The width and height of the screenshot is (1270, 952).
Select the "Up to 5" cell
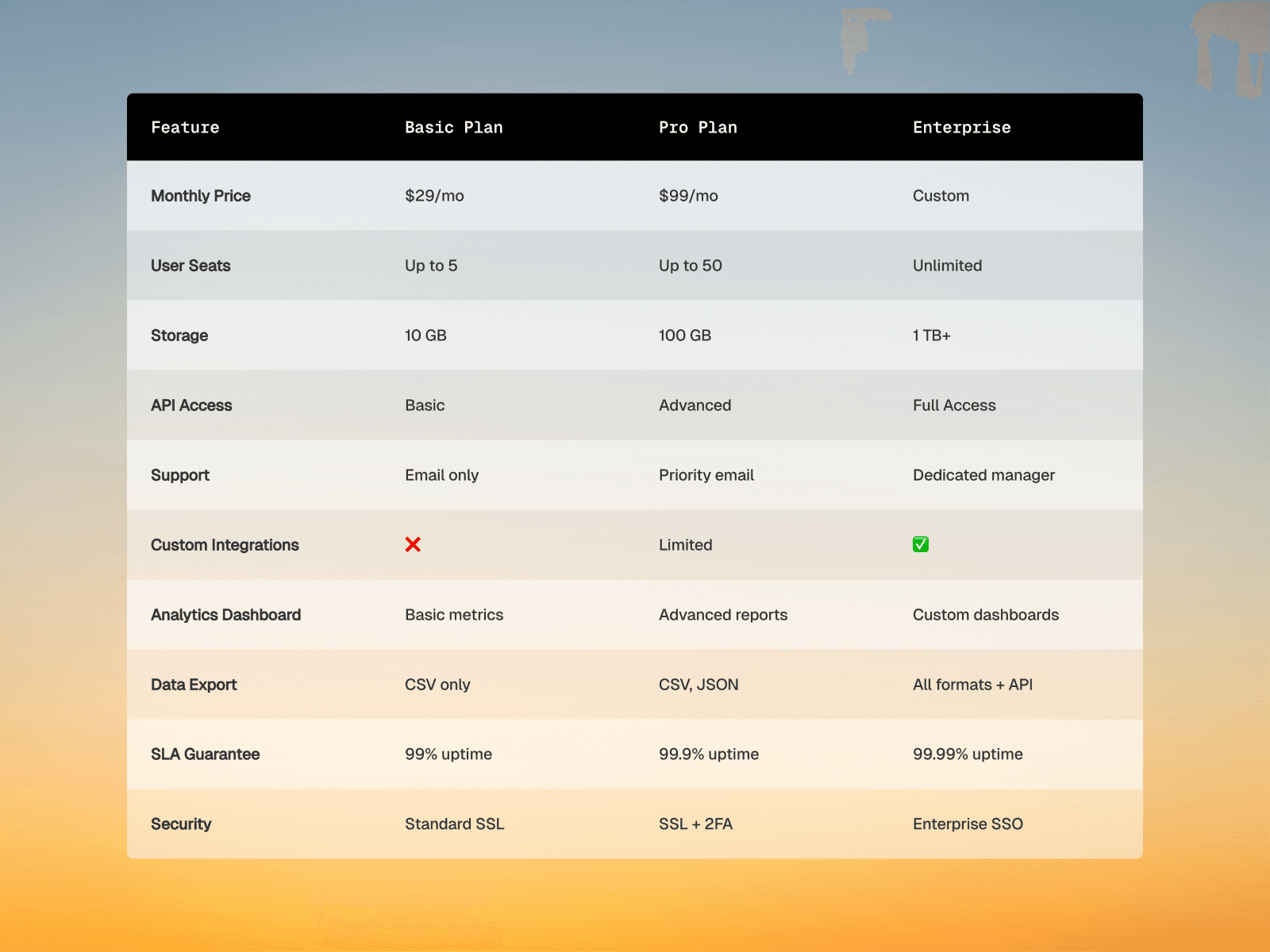(x=431, y=266)
